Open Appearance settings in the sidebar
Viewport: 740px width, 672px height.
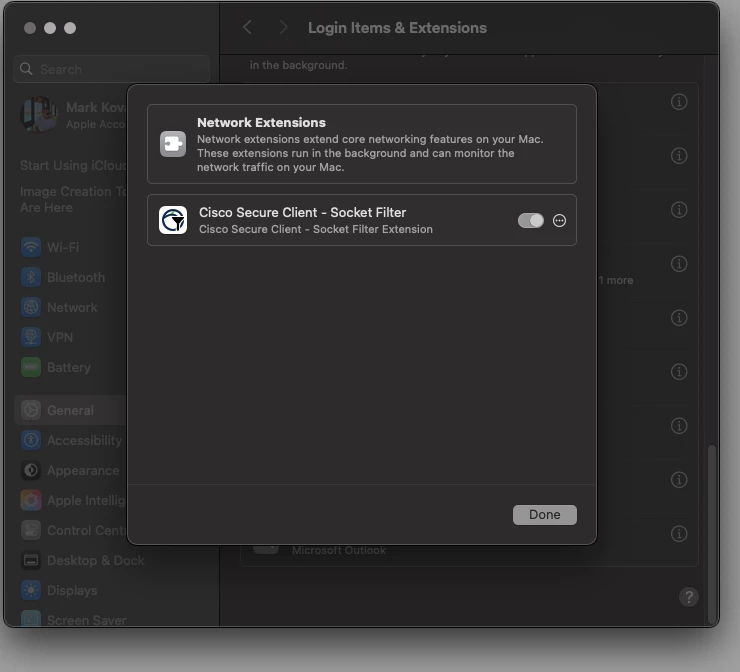point(71,470)
